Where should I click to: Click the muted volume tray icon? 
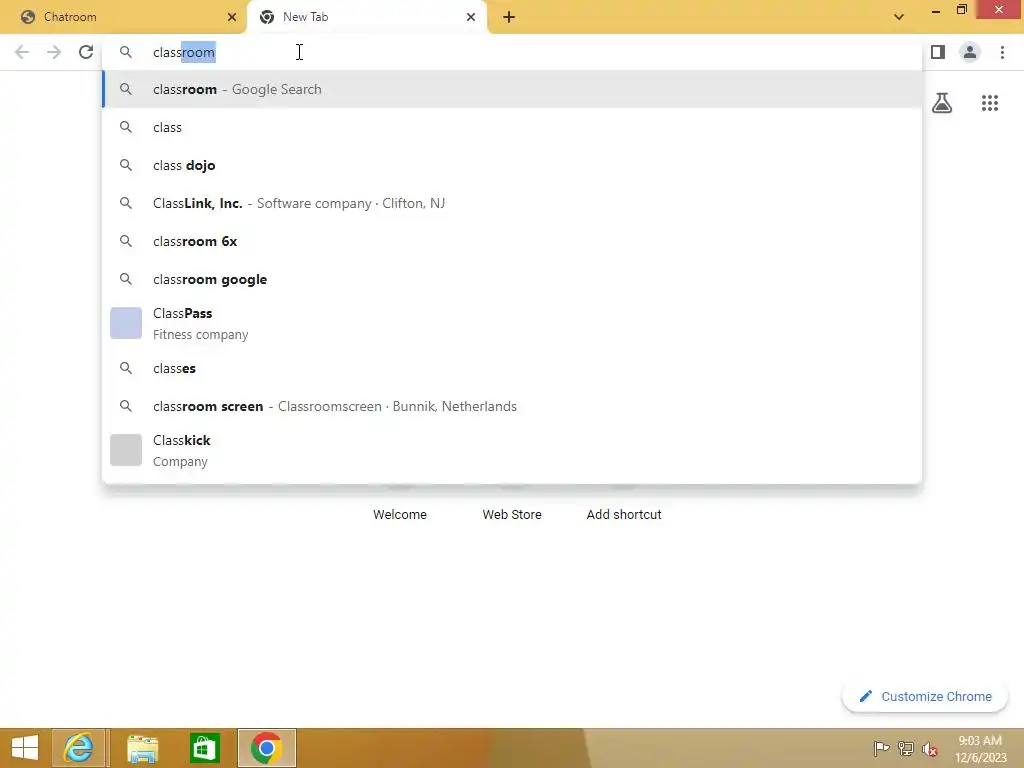[930, 749]
